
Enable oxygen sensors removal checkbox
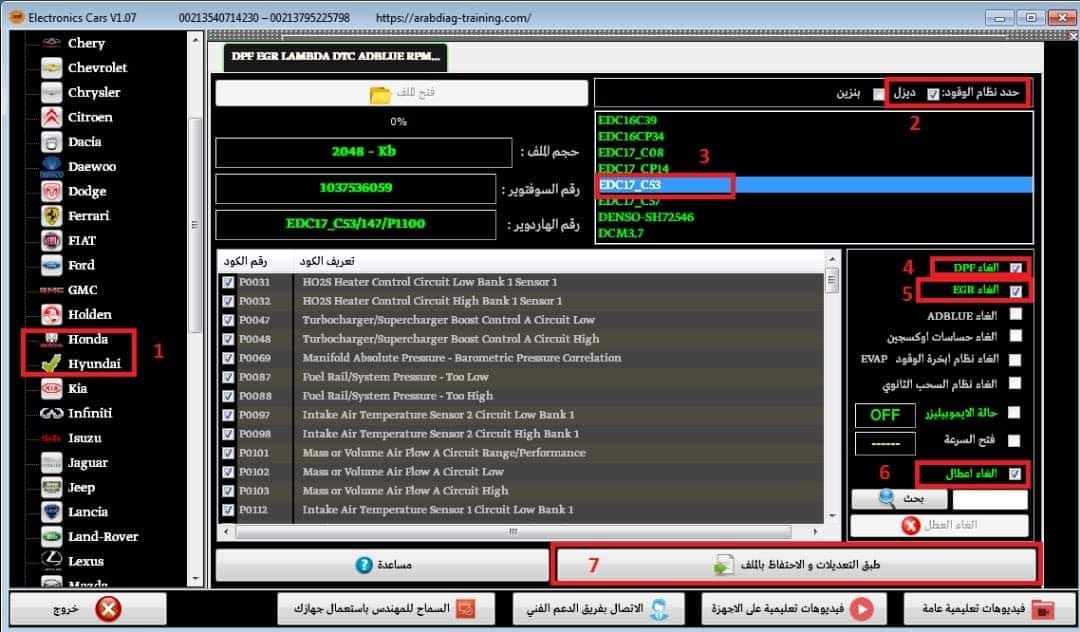[x=1015, y=336]
